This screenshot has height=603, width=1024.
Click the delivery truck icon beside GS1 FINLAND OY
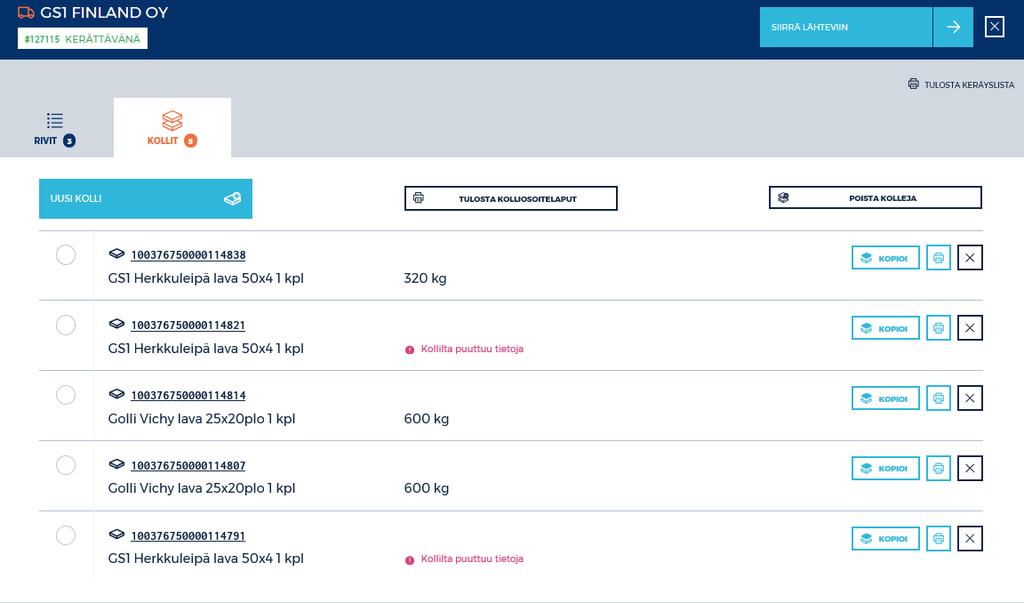pos(25,12)
